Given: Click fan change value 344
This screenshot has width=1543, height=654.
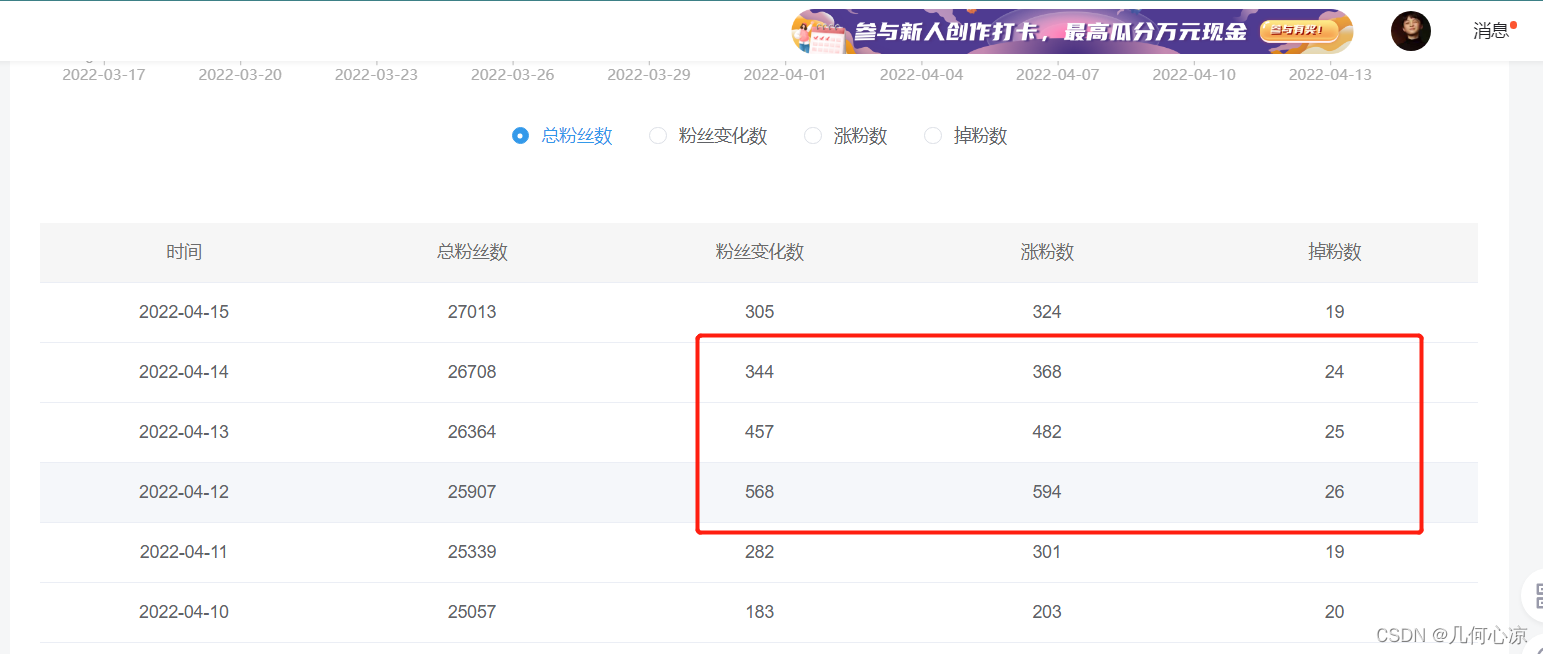Looking at the screenshot, I should pos(760,372).
